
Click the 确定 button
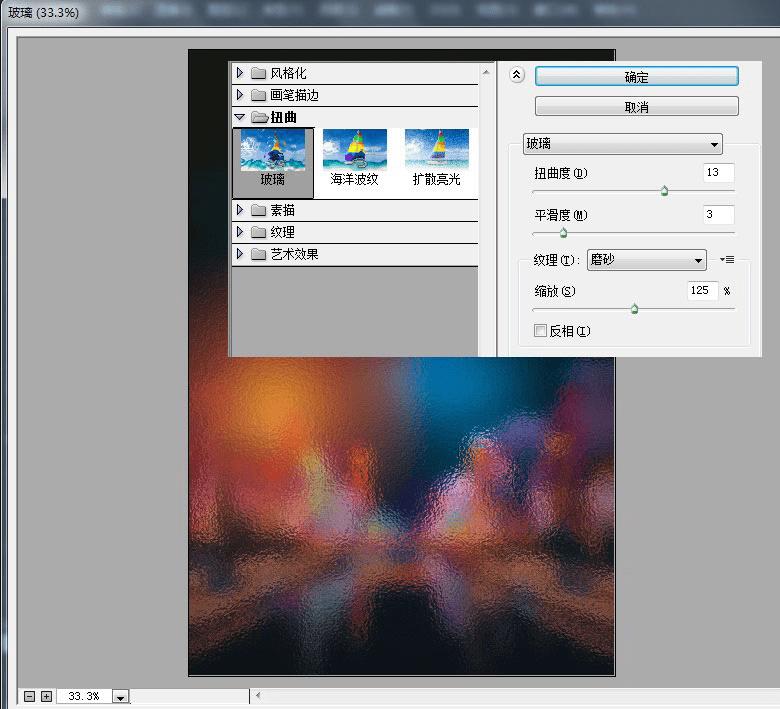[636, 77]
